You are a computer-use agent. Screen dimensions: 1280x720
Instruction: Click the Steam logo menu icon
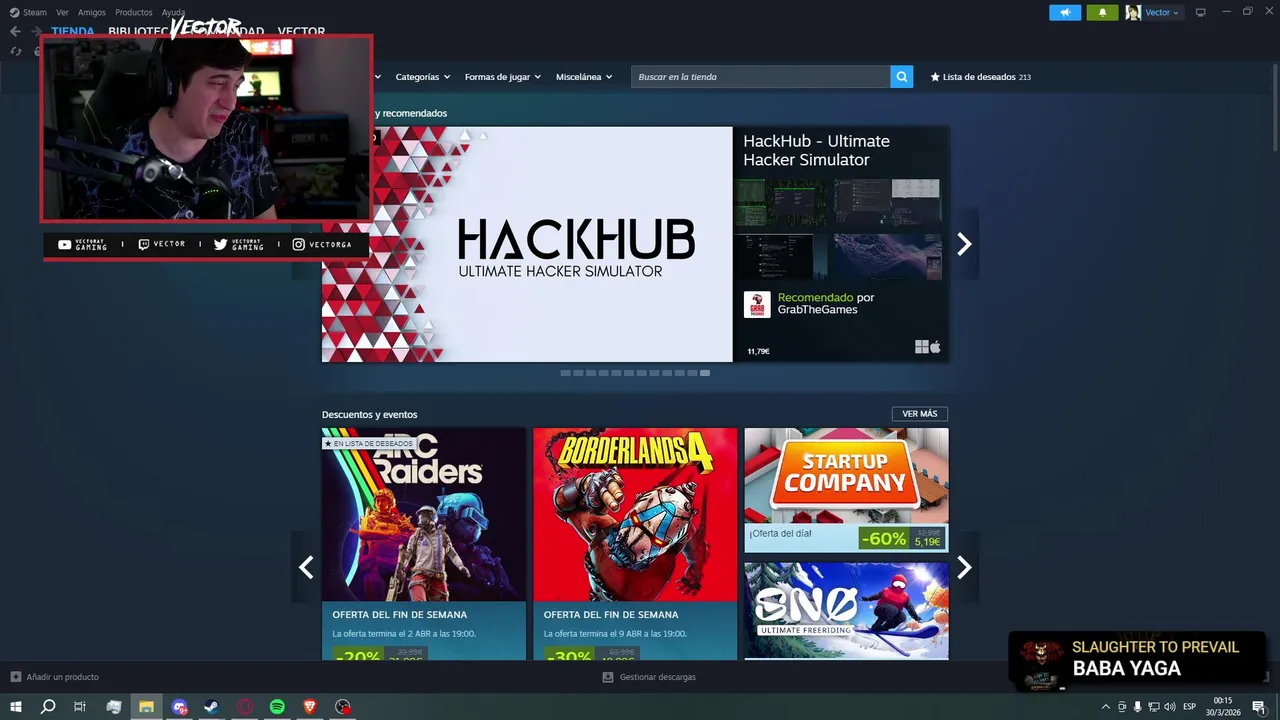14,12
